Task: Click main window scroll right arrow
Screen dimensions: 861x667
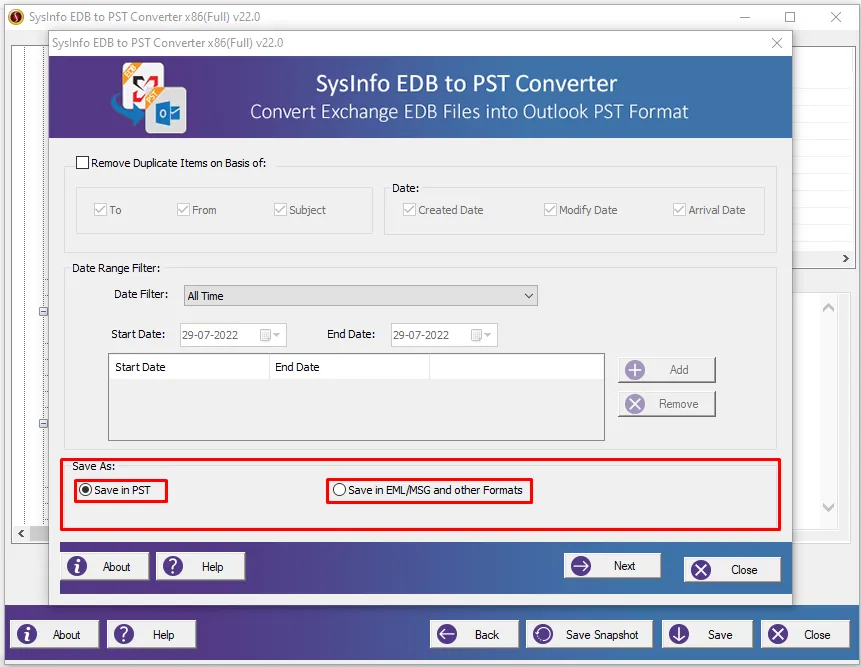Action: pyautogui.click(x=846, y=259)
